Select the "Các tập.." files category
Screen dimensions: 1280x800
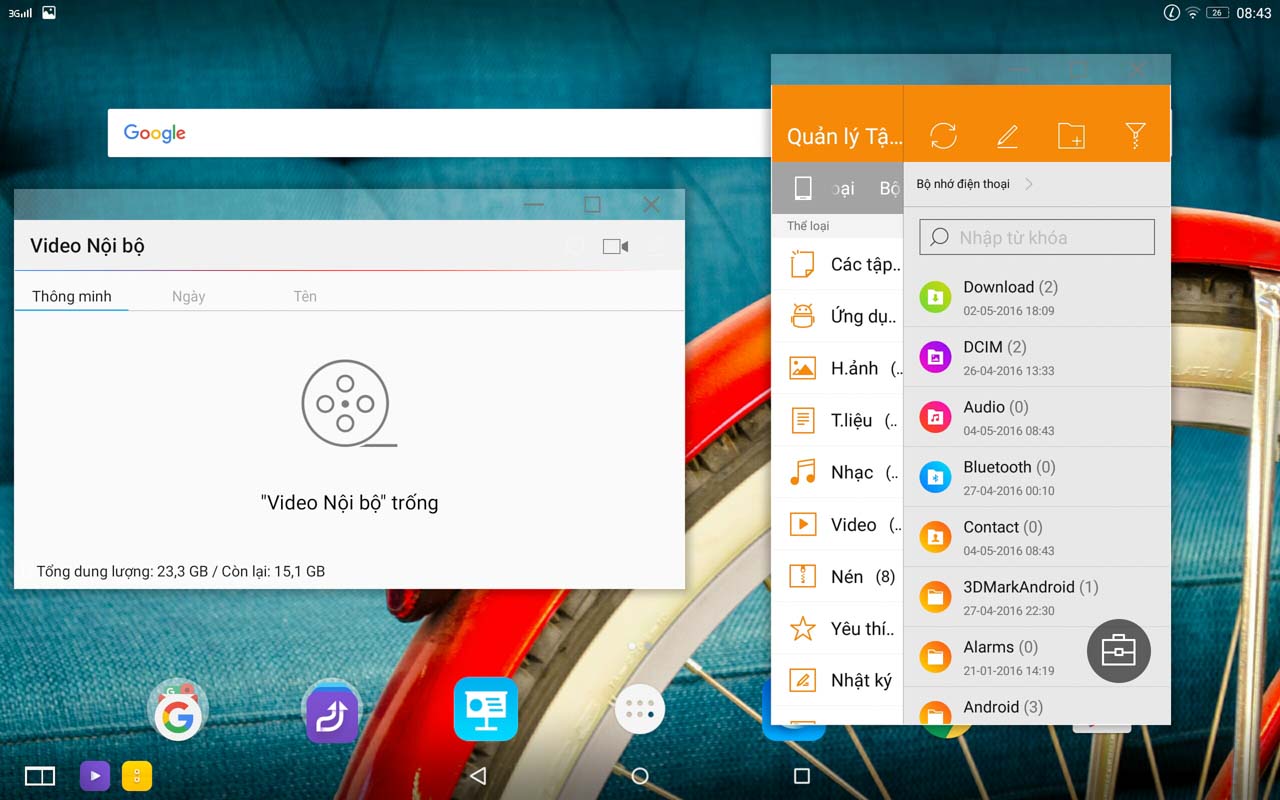tap(838, 264)
